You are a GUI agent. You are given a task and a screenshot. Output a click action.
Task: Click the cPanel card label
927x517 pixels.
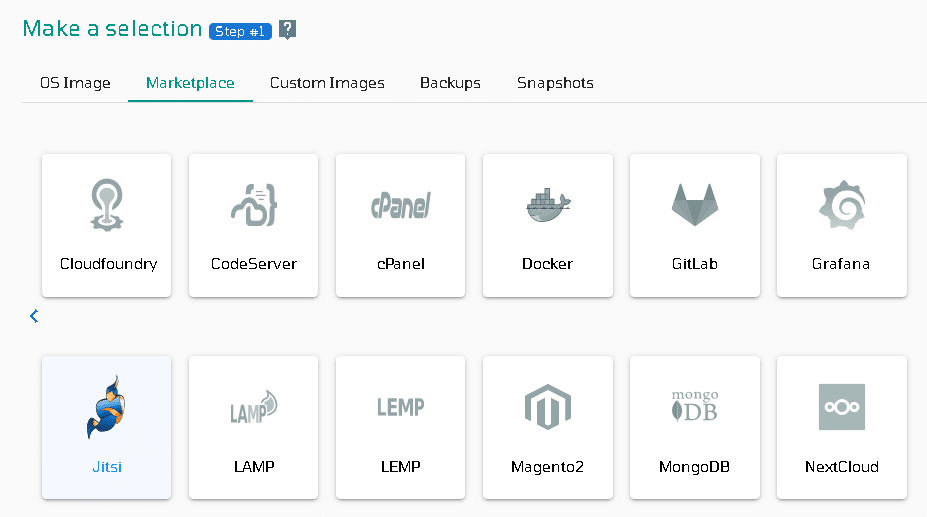point(401,264)
